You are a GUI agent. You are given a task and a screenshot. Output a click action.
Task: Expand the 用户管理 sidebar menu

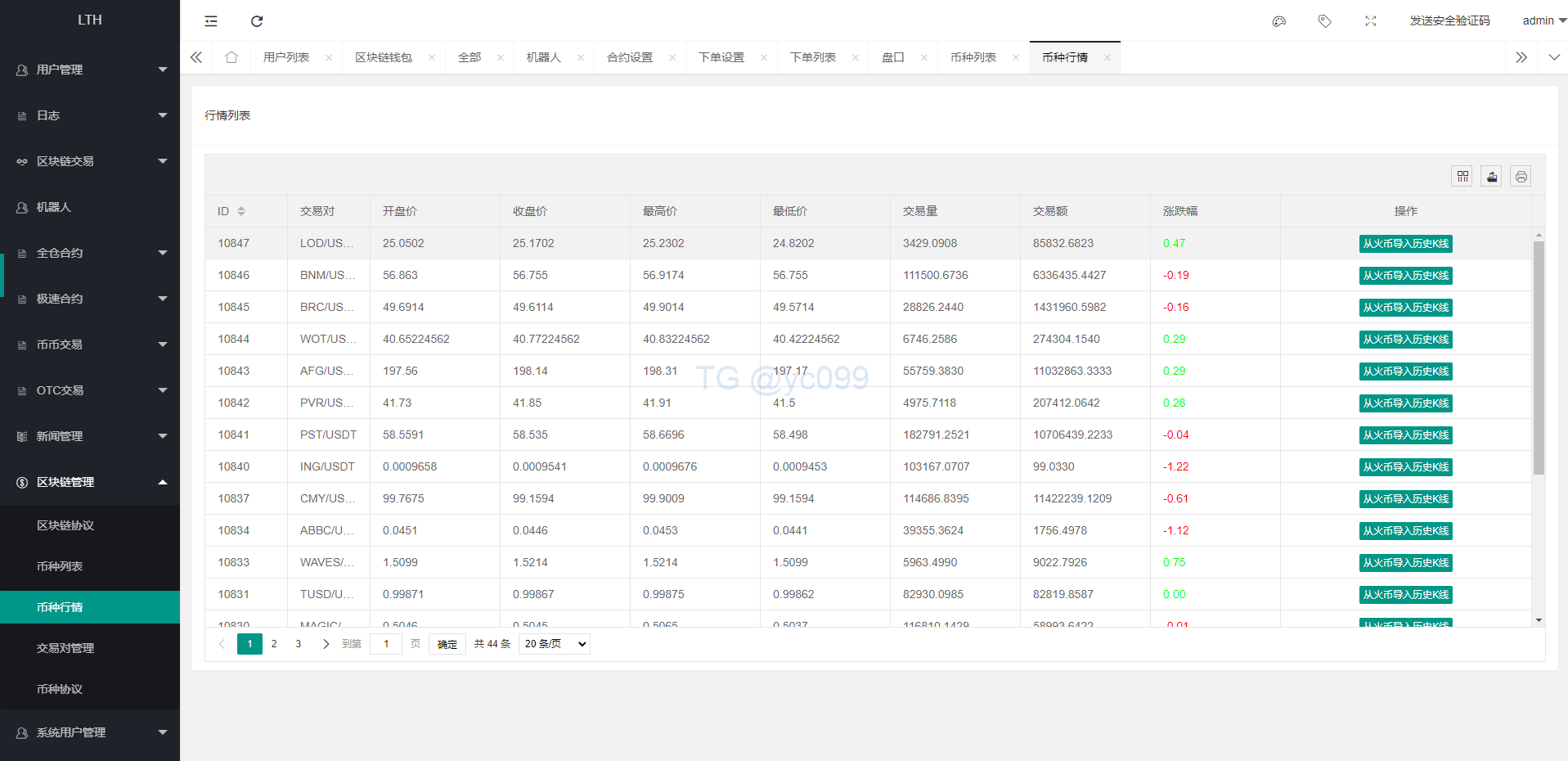click(x=90, y=70)
